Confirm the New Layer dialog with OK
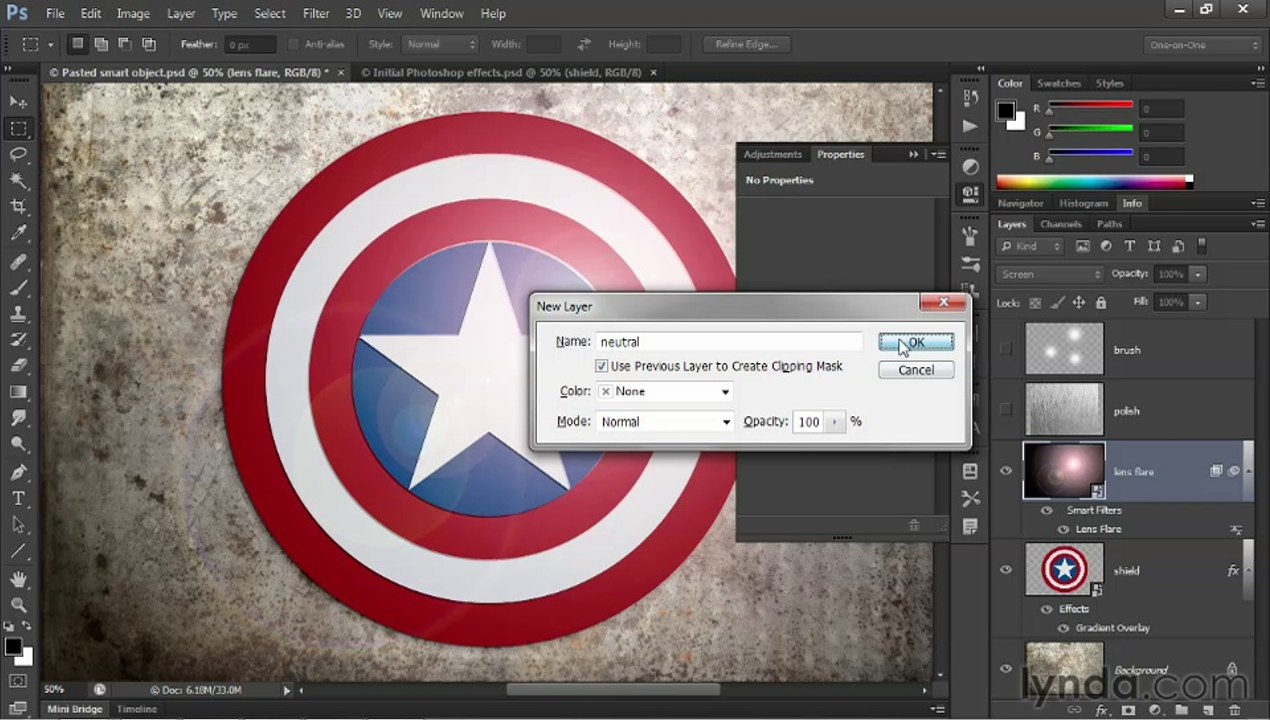Viewport: 1270px width, 720px height. point(916,342)
